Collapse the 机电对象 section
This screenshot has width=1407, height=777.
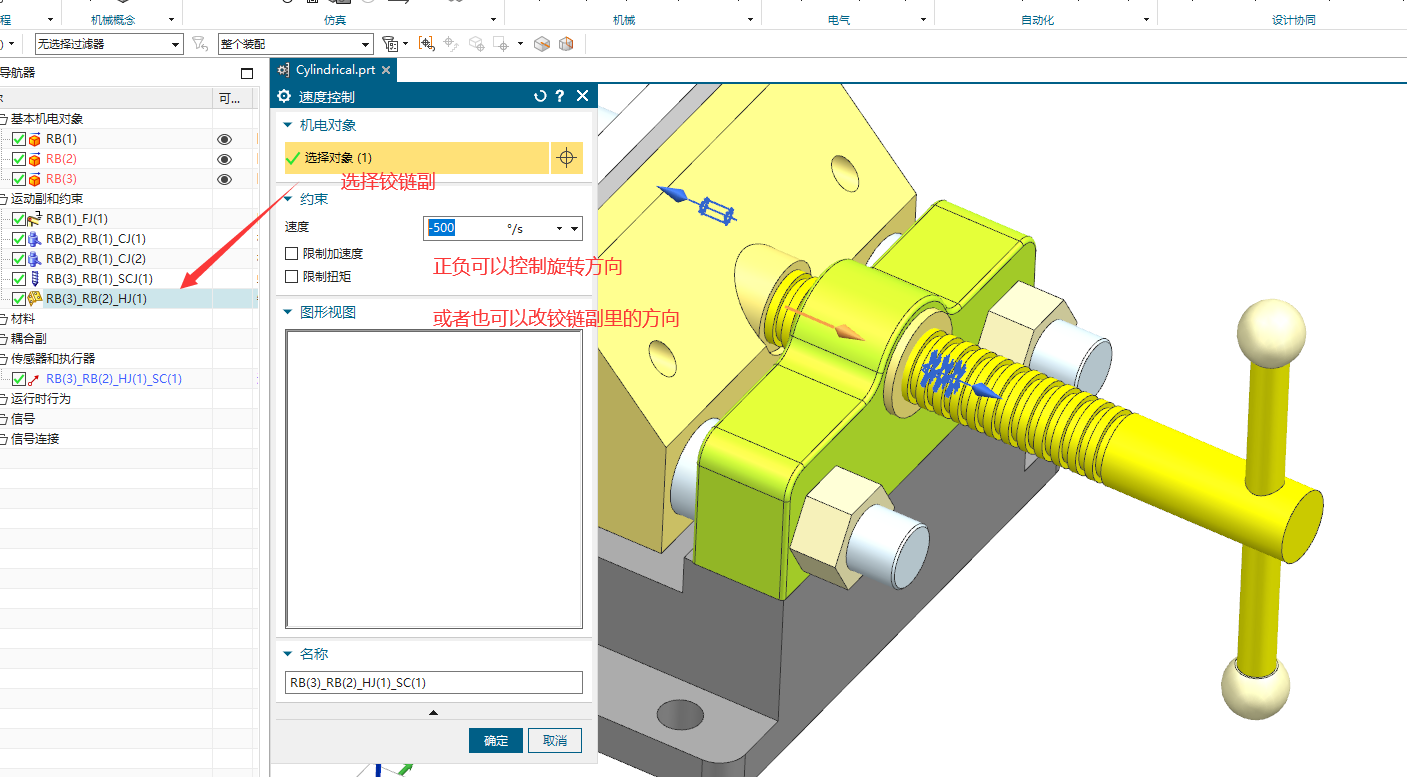tap(288, 125)
